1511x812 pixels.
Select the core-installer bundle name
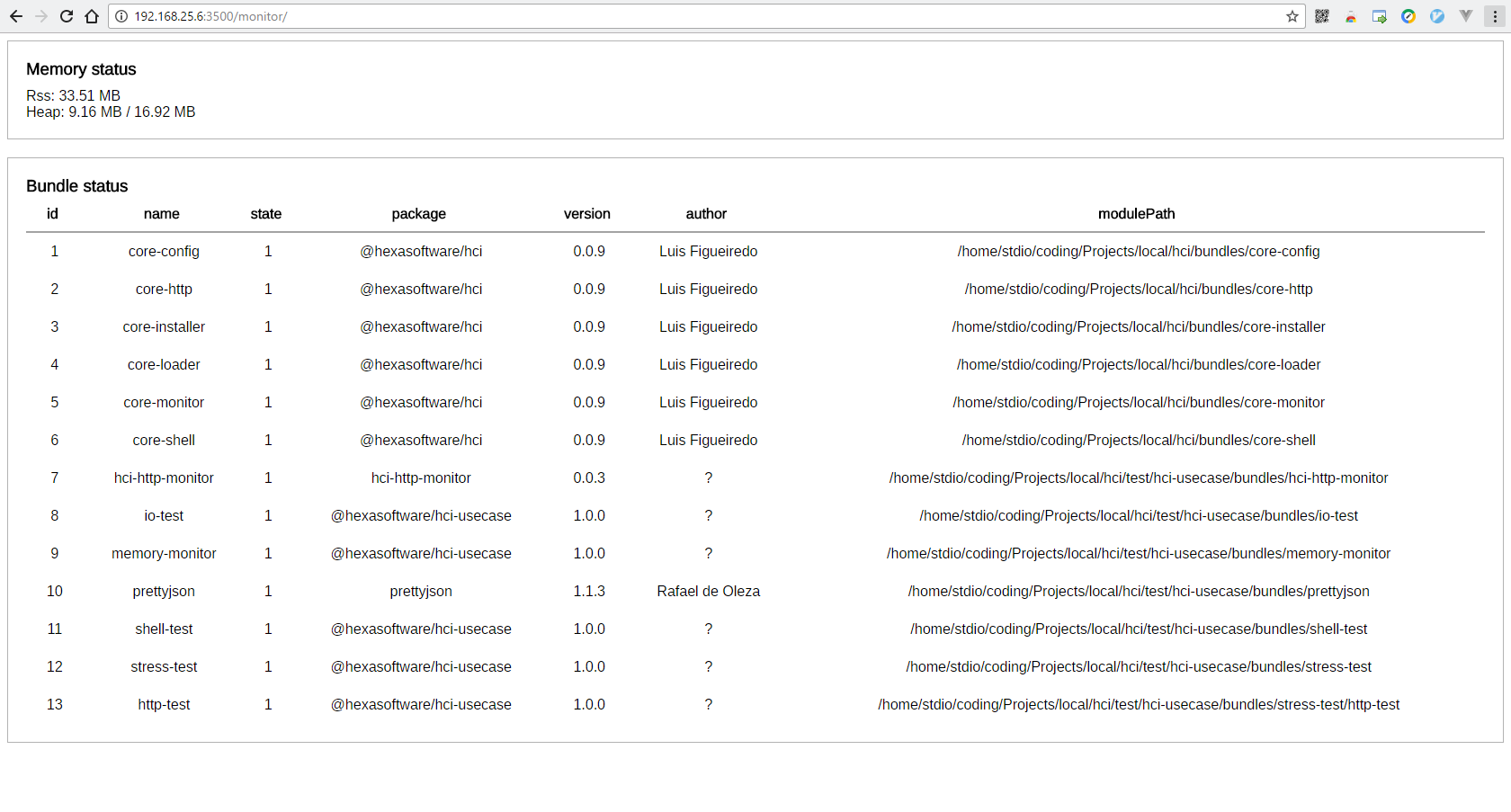coord(164,327)
